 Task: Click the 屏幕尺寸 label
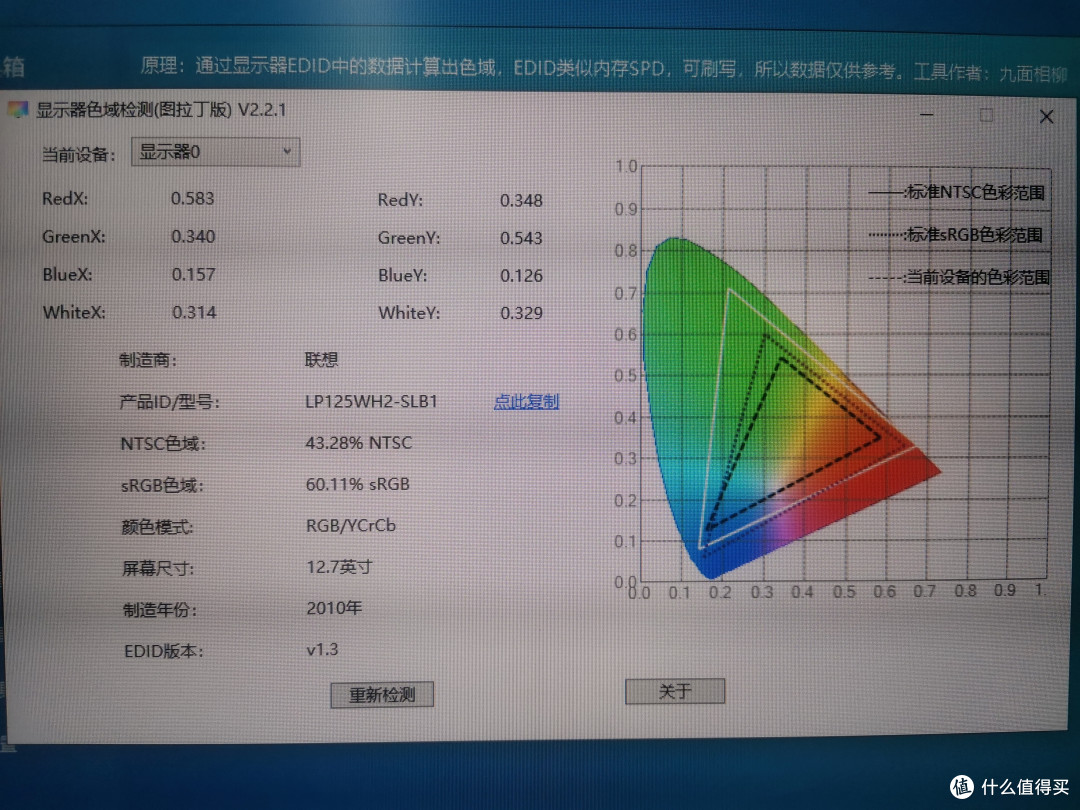(158, 569)
